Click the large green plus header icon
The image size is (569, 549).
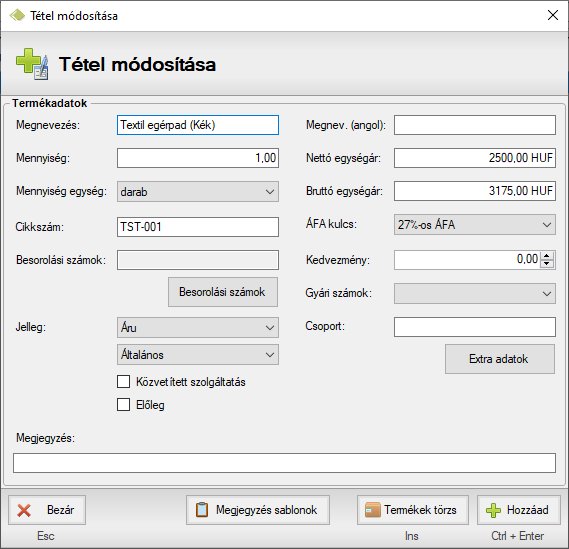coord(32,64)
